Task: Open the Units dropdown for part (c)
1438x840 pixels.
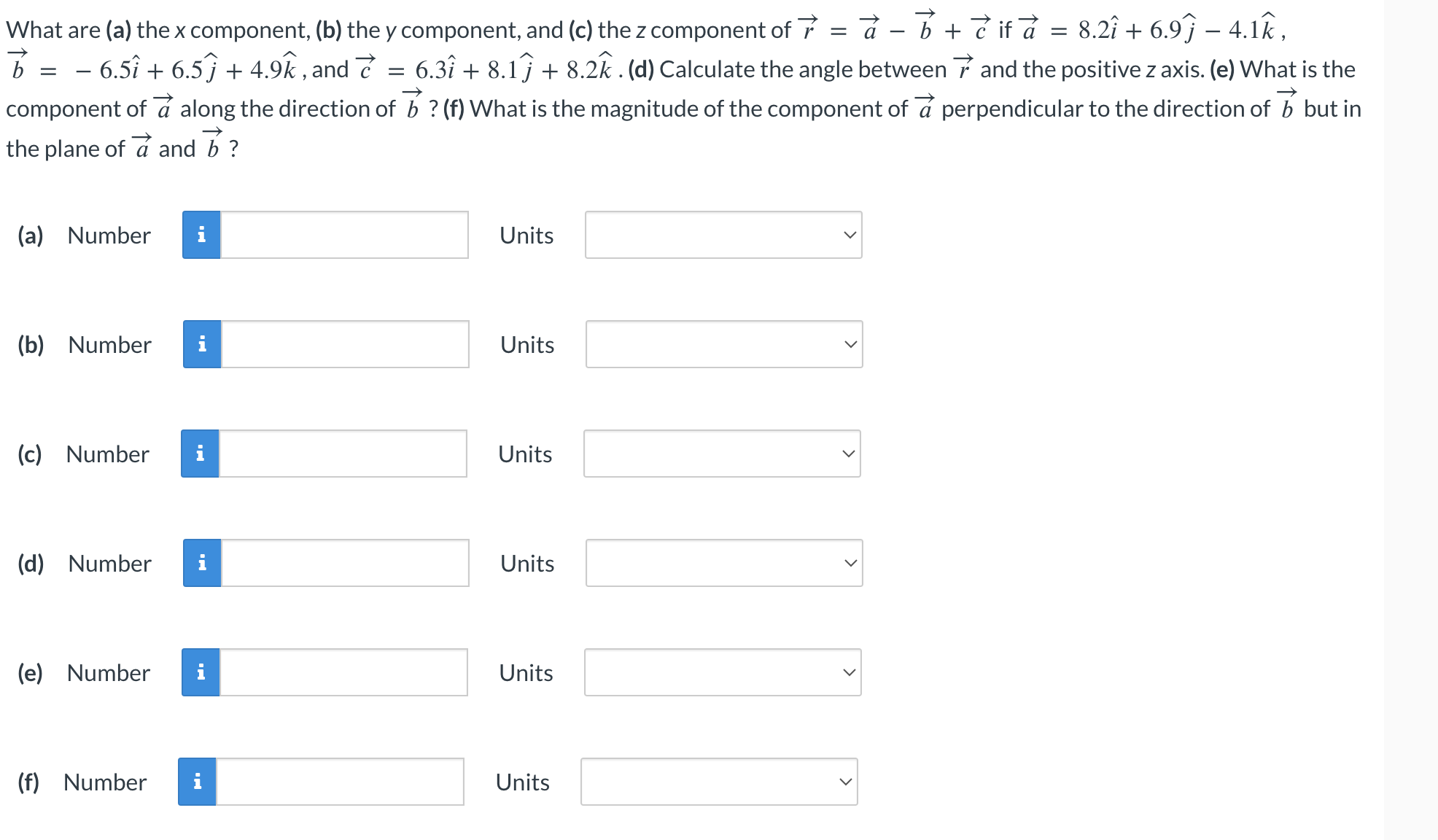Action: 720,454
